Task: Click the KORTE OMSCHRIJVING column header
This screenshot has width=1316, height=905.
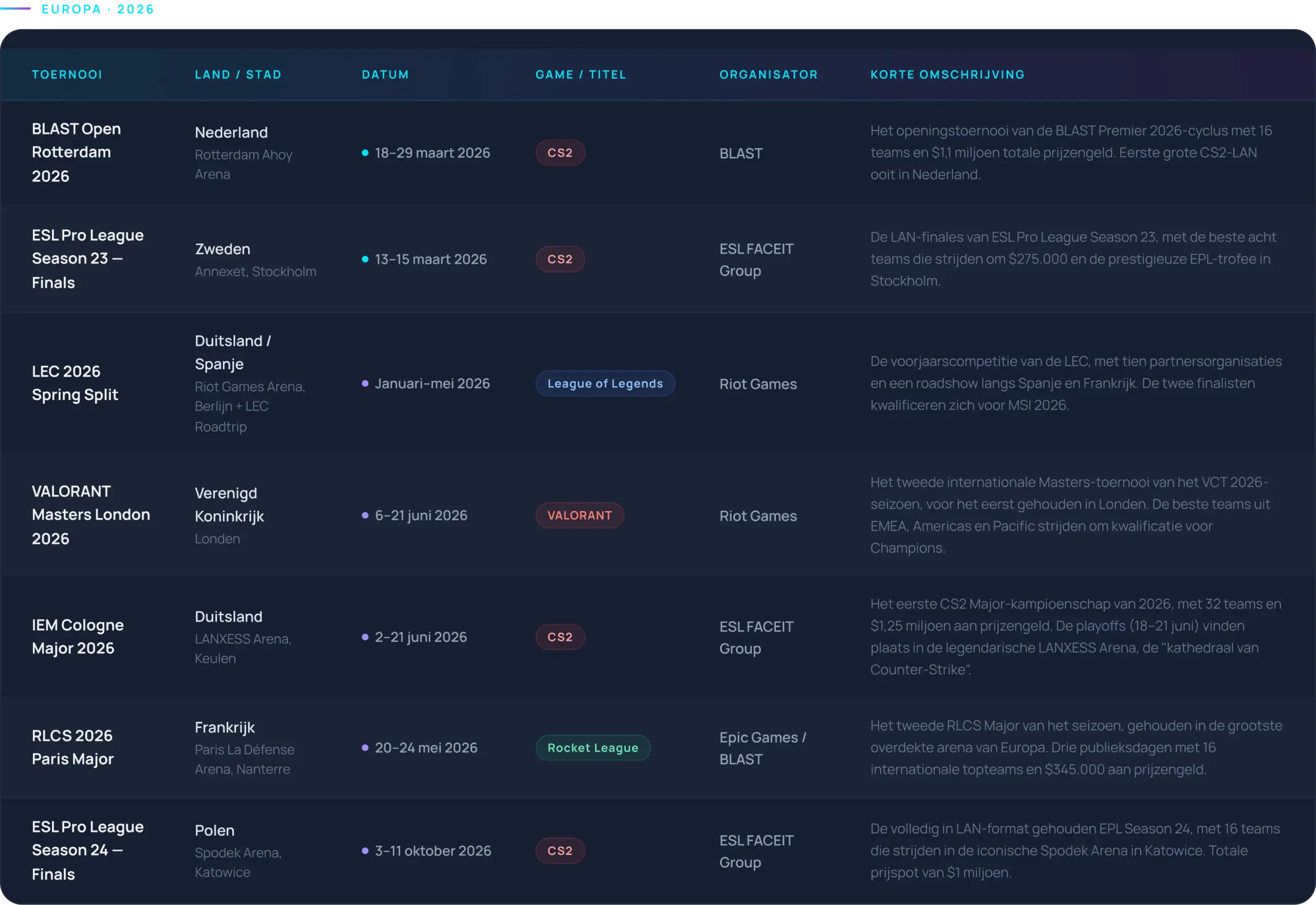Action: click(947, 75)
